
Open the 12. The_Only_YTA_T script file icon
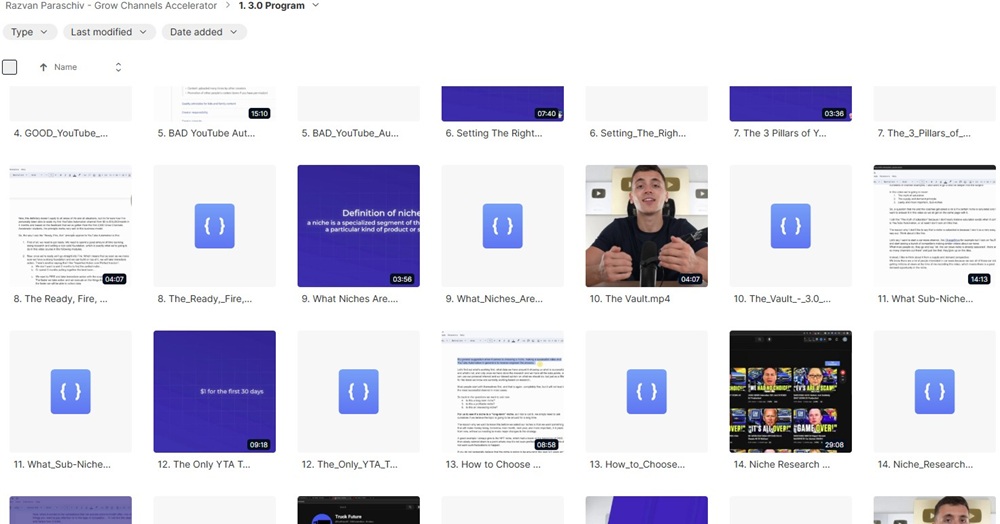pyautogui.click(x=358, y=391)
